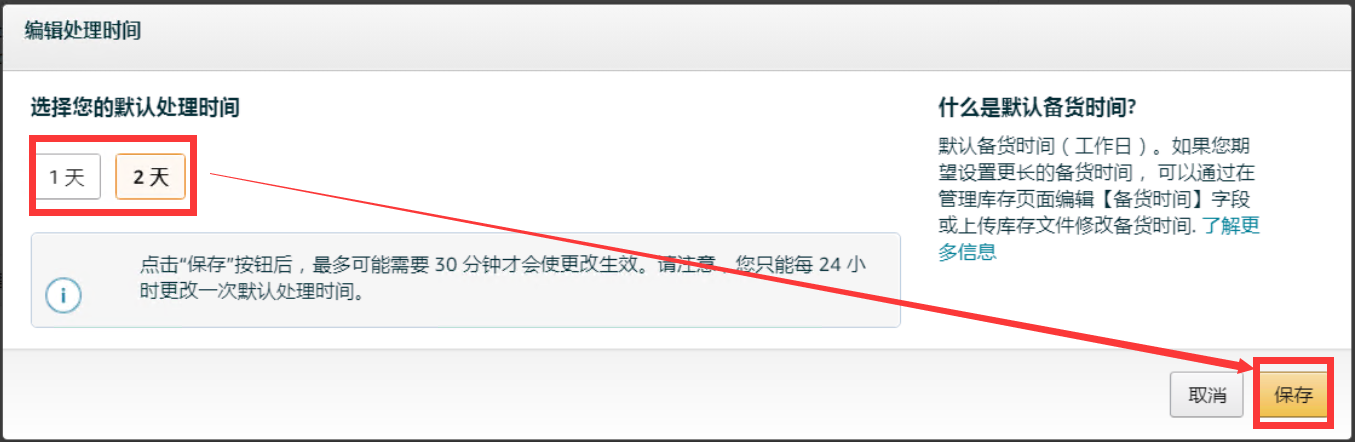Click the highlighted orange day button
1355x442 pixels.
click(x=151, y=178)
